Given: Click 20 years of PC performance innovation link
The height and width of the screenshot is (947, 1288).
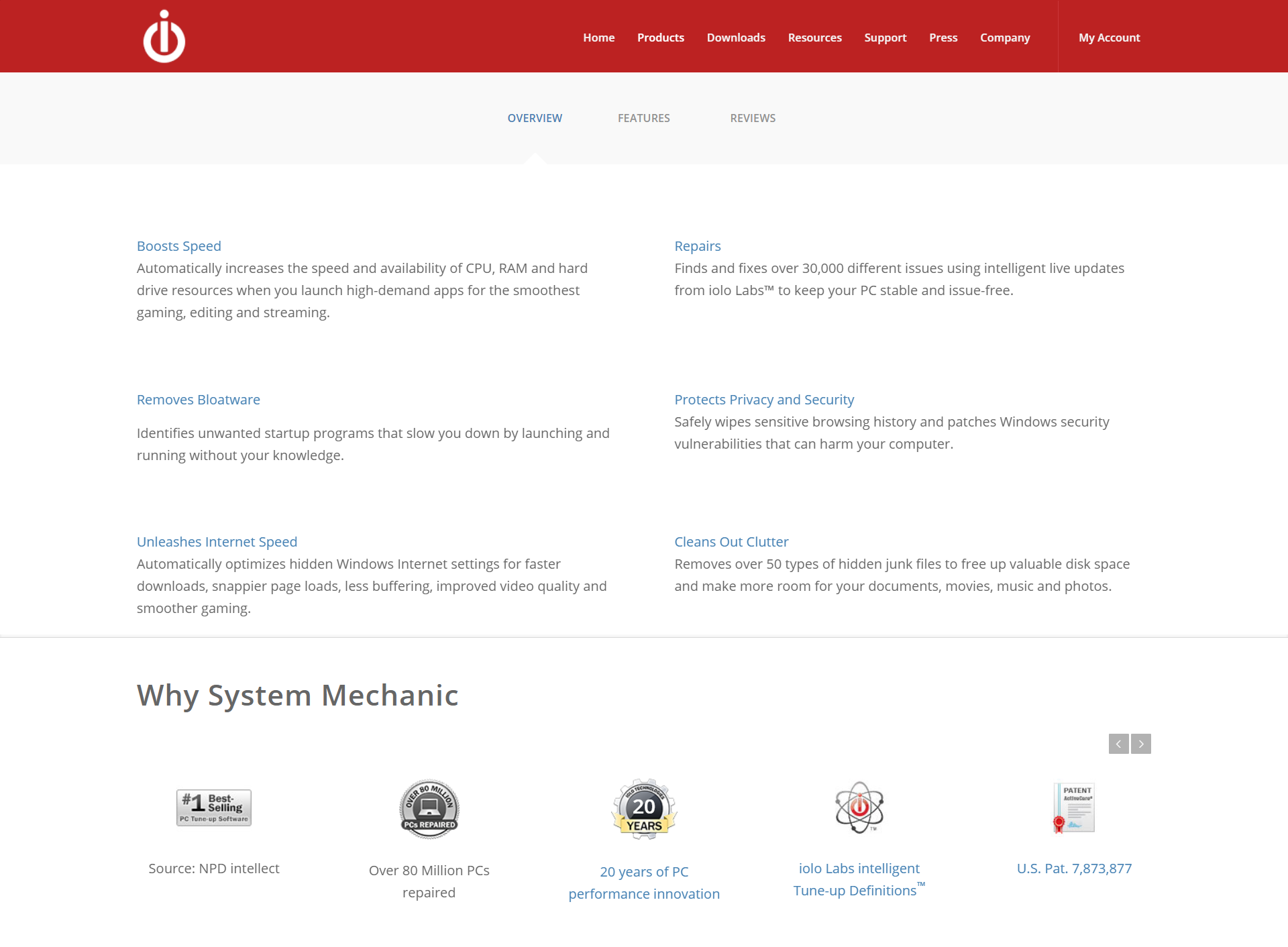Looking at the screenshot, I should (644, 883).
